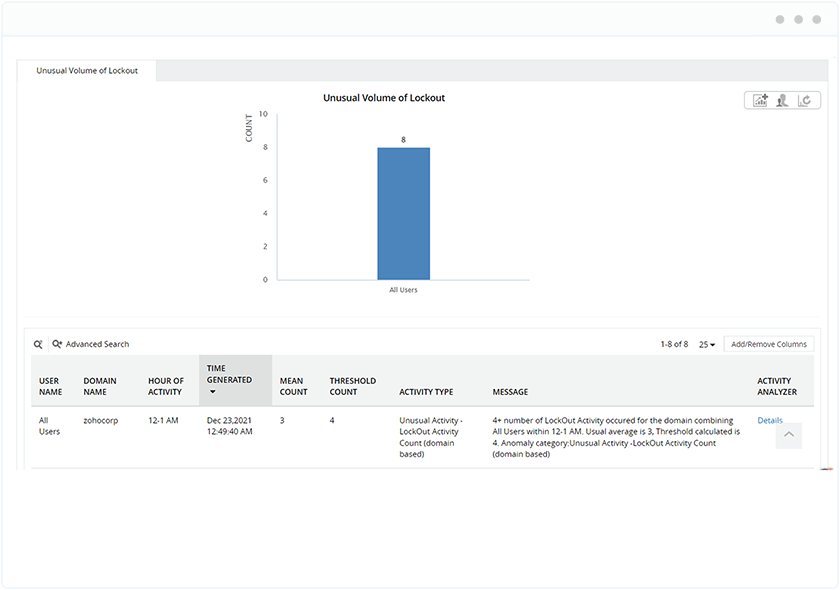Screen dimensions: 840x590
Task: Click the Activity Analyzer column header
Action: [777, 386]
